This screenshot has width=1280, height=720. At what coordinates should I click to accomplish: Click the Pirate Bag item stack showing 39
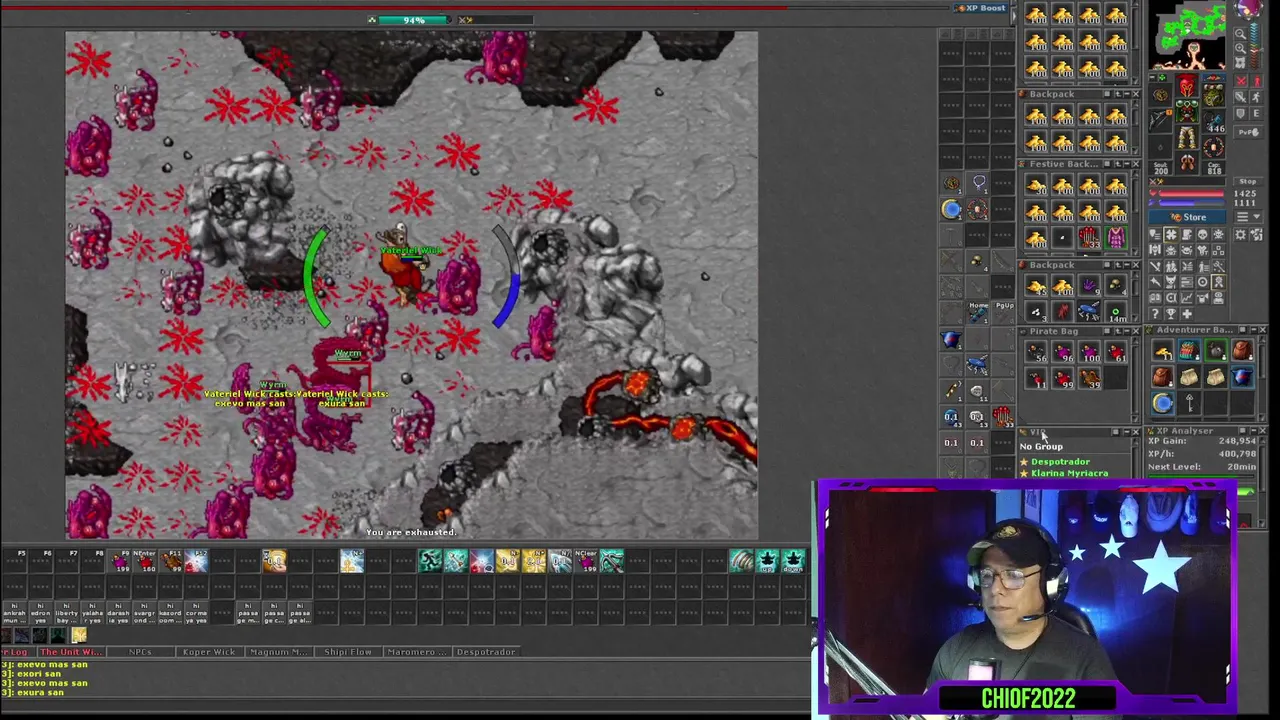pyautogui.click(x=1090, y=378)
